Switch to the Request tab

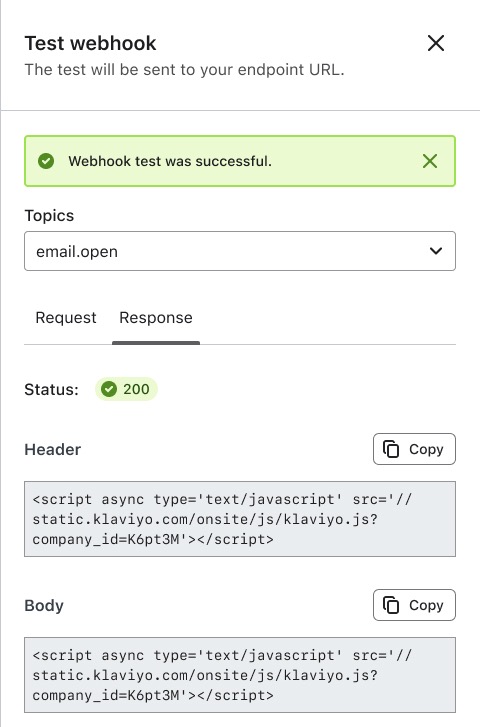[66, 318]
